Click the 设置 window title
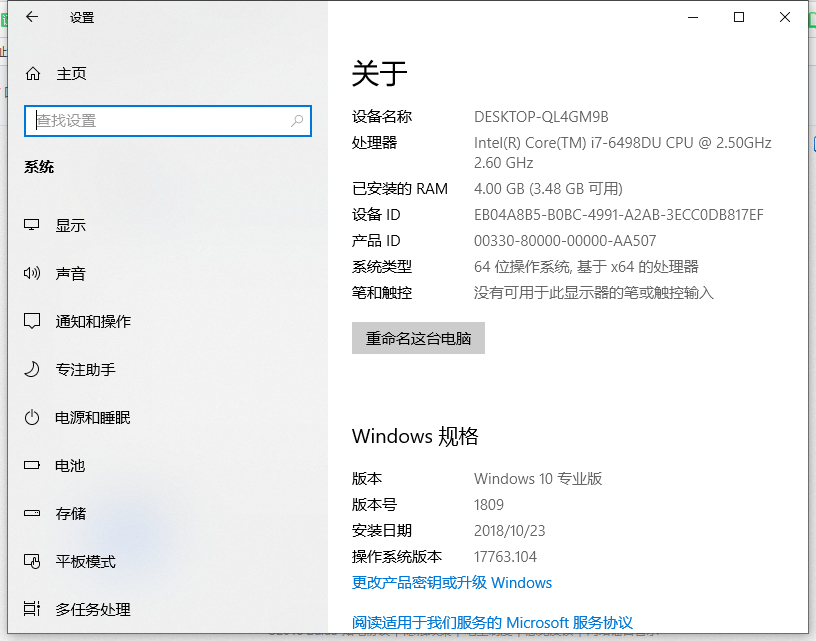 click(82, 17)
